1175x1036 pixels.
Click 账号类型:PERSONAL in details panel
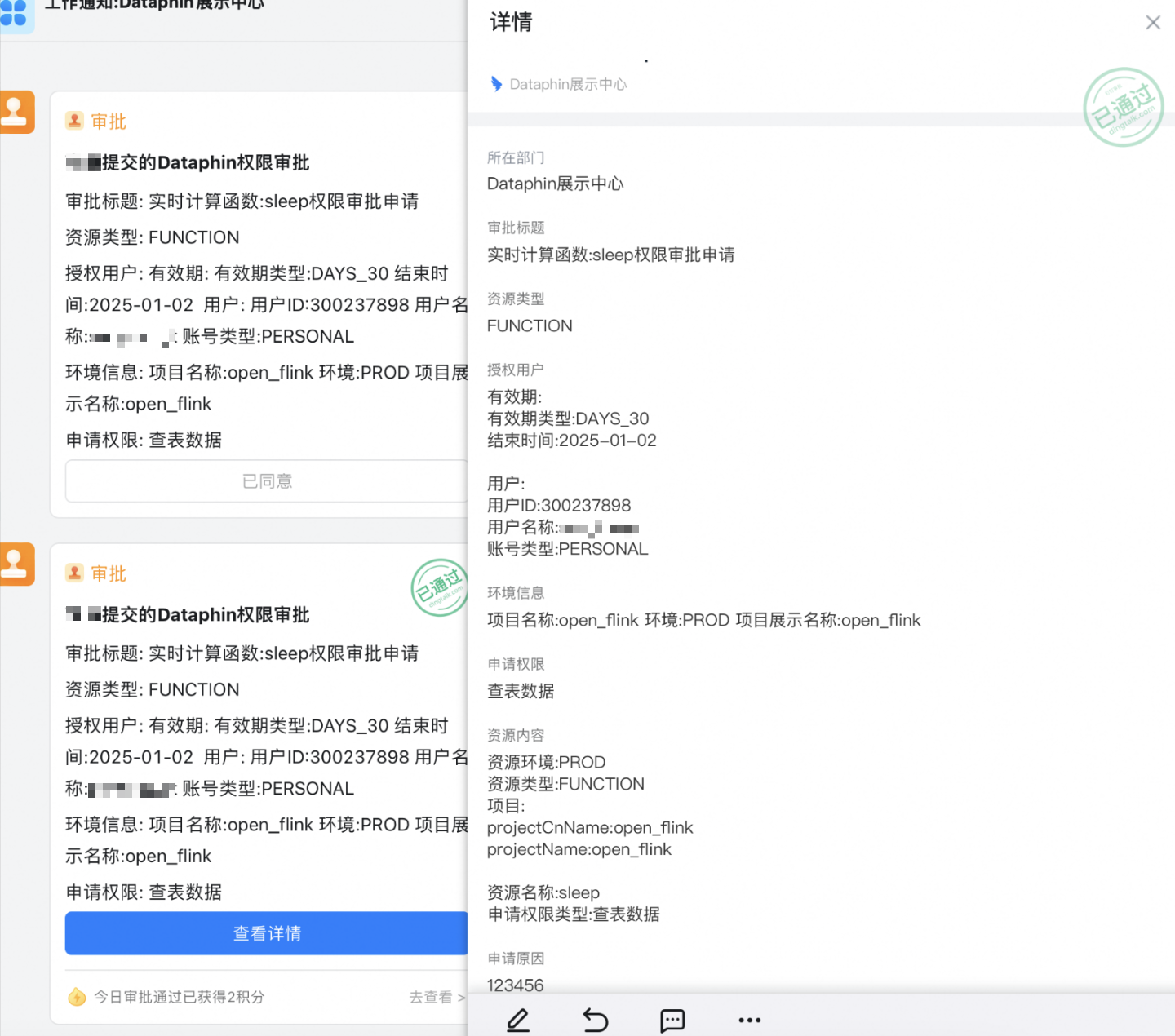568,549
